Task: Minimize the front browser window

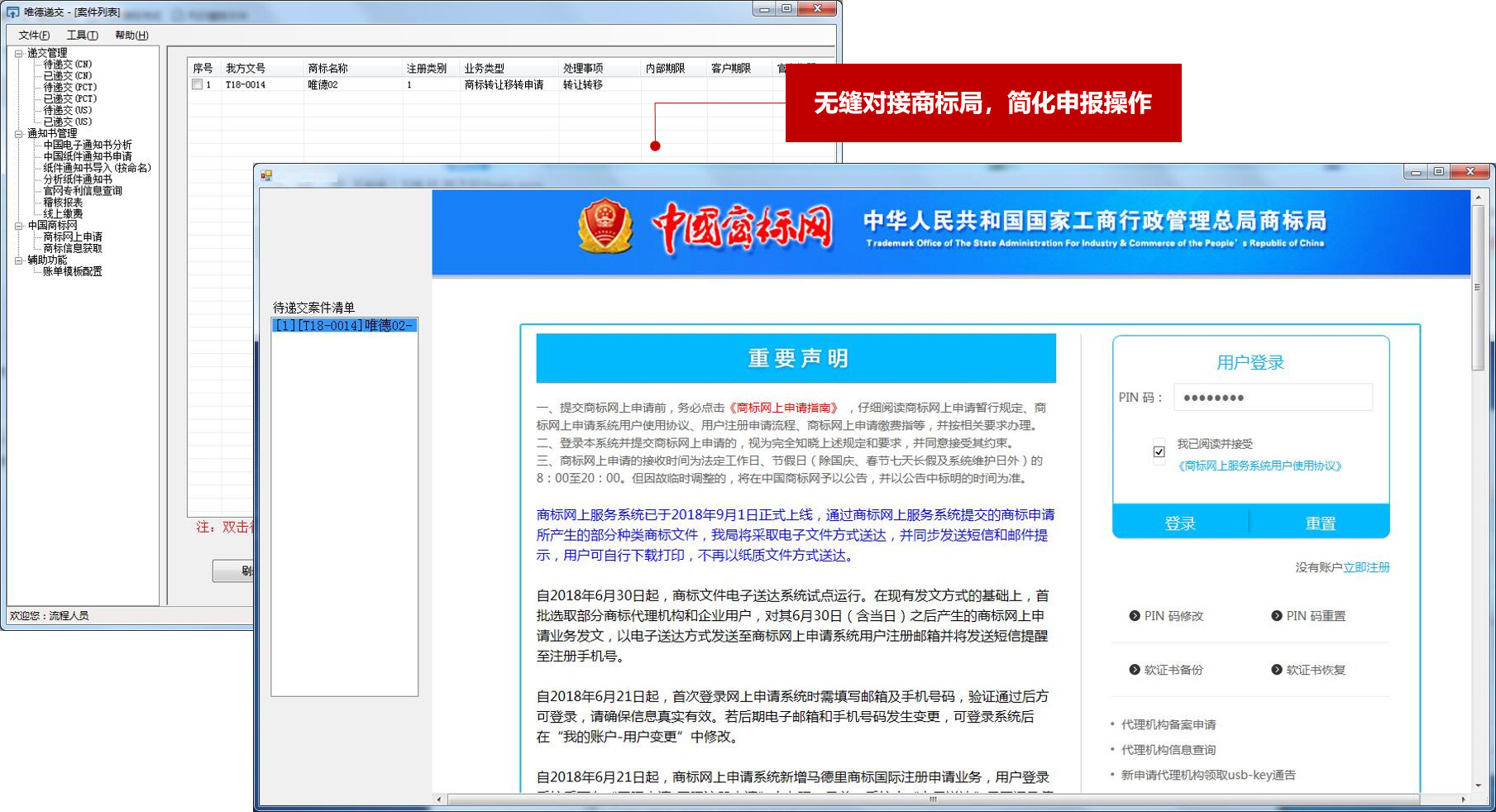Action: (1416, 171)
